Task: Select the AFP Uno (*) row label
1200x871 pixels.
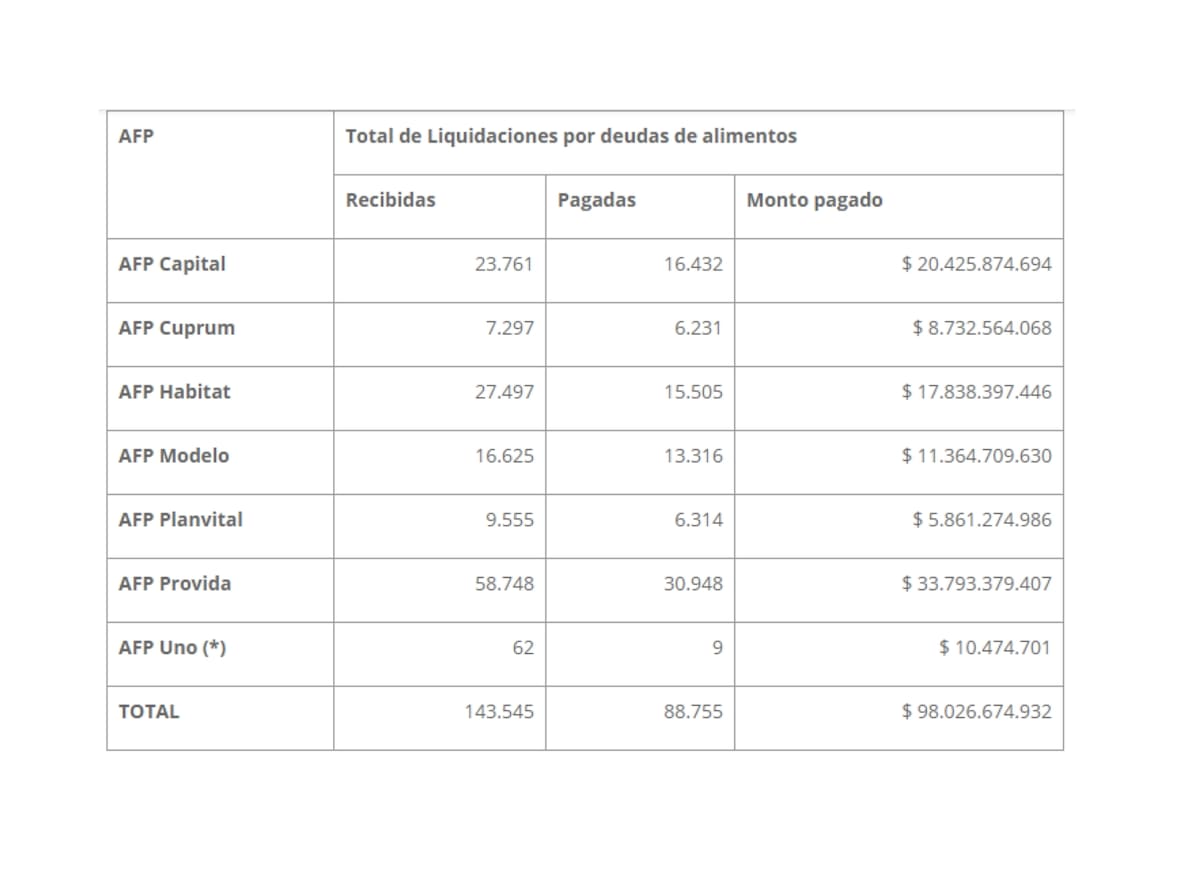Action: [x=172, y=648]
